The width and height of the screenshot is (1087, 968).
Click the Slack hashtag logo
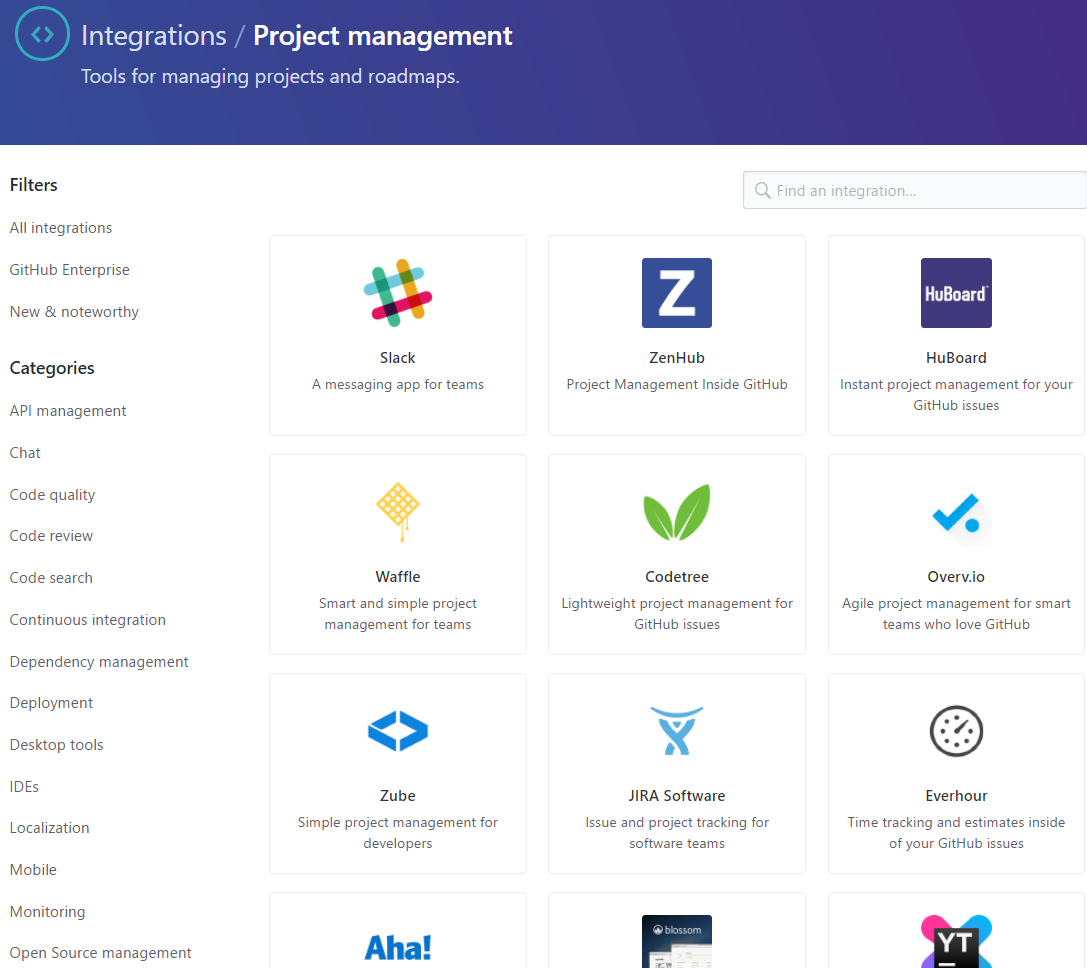pyautogui.click(x=398, y=293)
